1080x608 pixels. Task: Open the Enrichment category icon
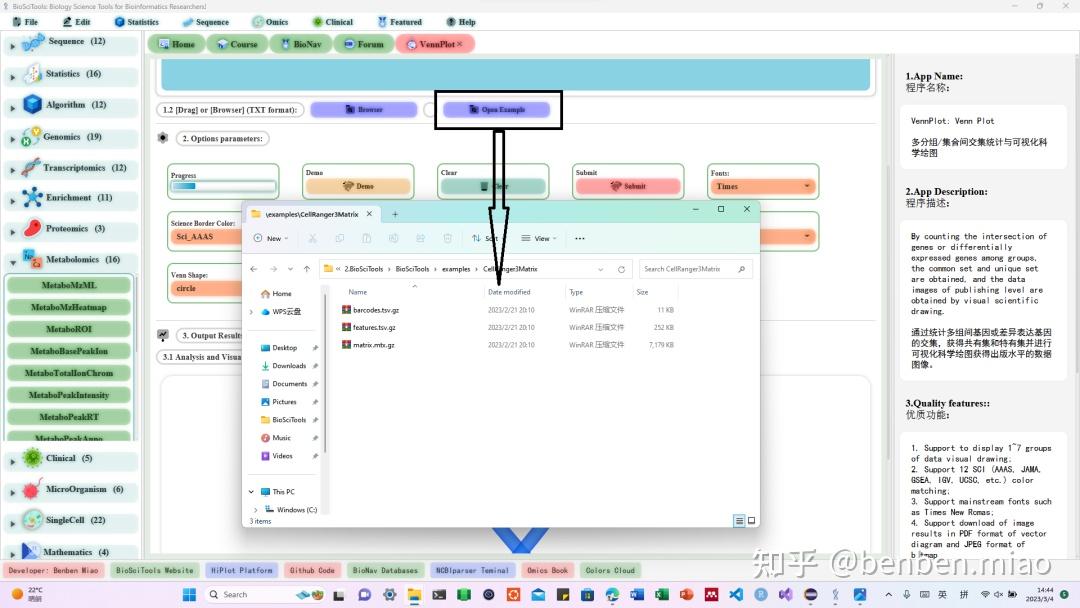(30, 197)
